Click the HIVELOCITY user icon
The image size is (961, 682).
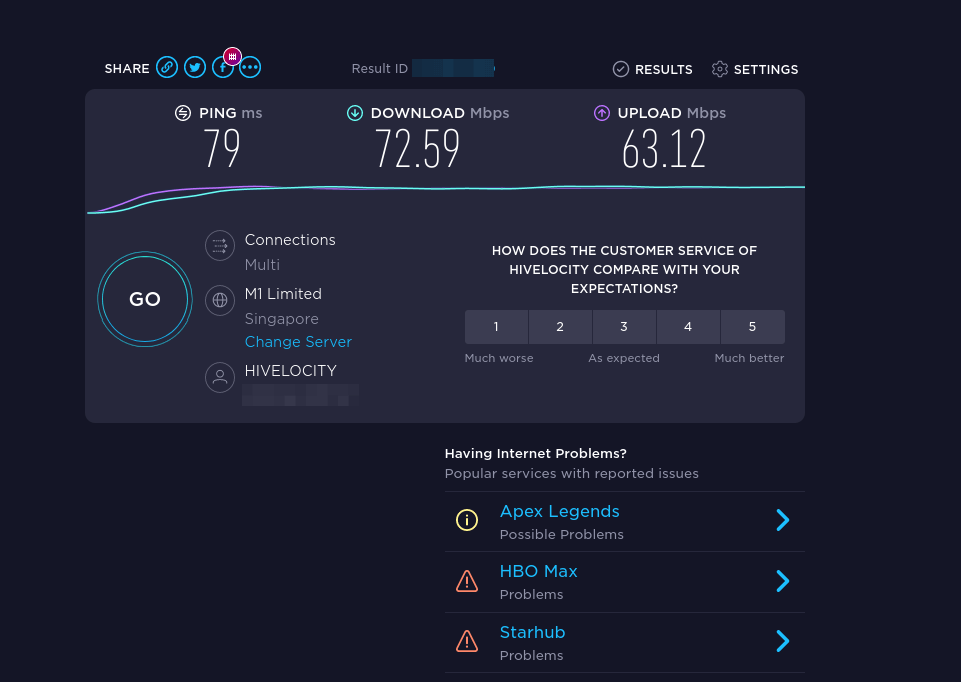point(220,377)
